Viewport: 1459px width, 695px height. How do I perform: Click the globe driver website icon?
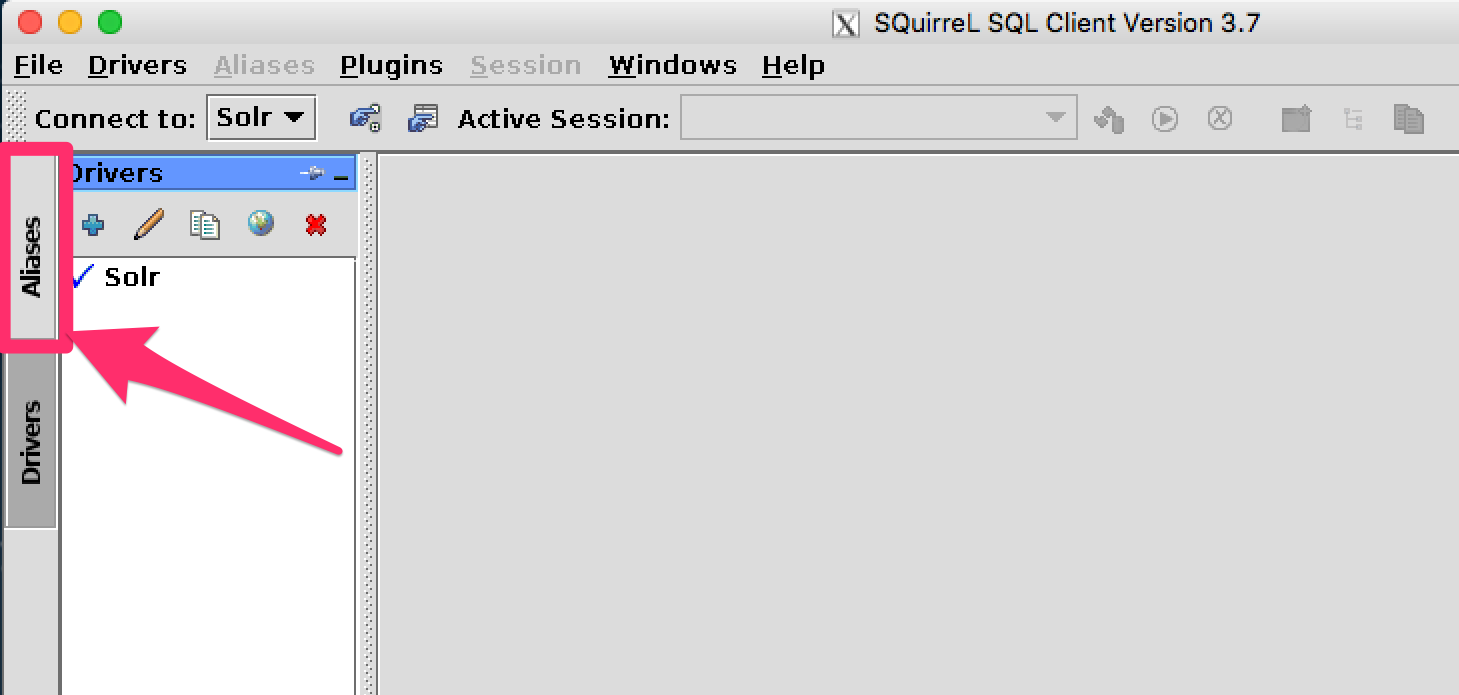tap(261, 224)
